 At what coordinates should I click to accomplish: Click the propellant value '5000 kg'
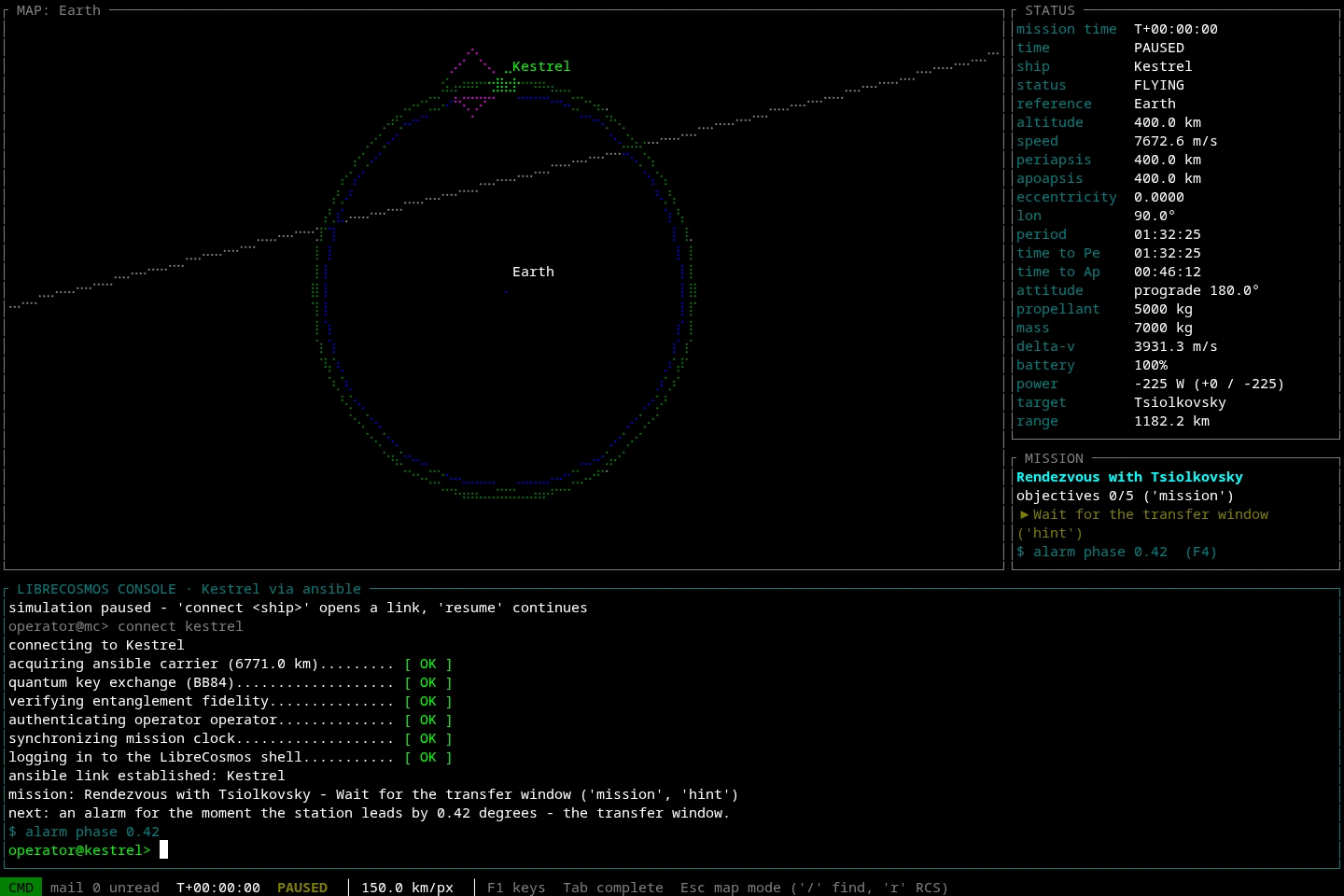point(1163,309)
